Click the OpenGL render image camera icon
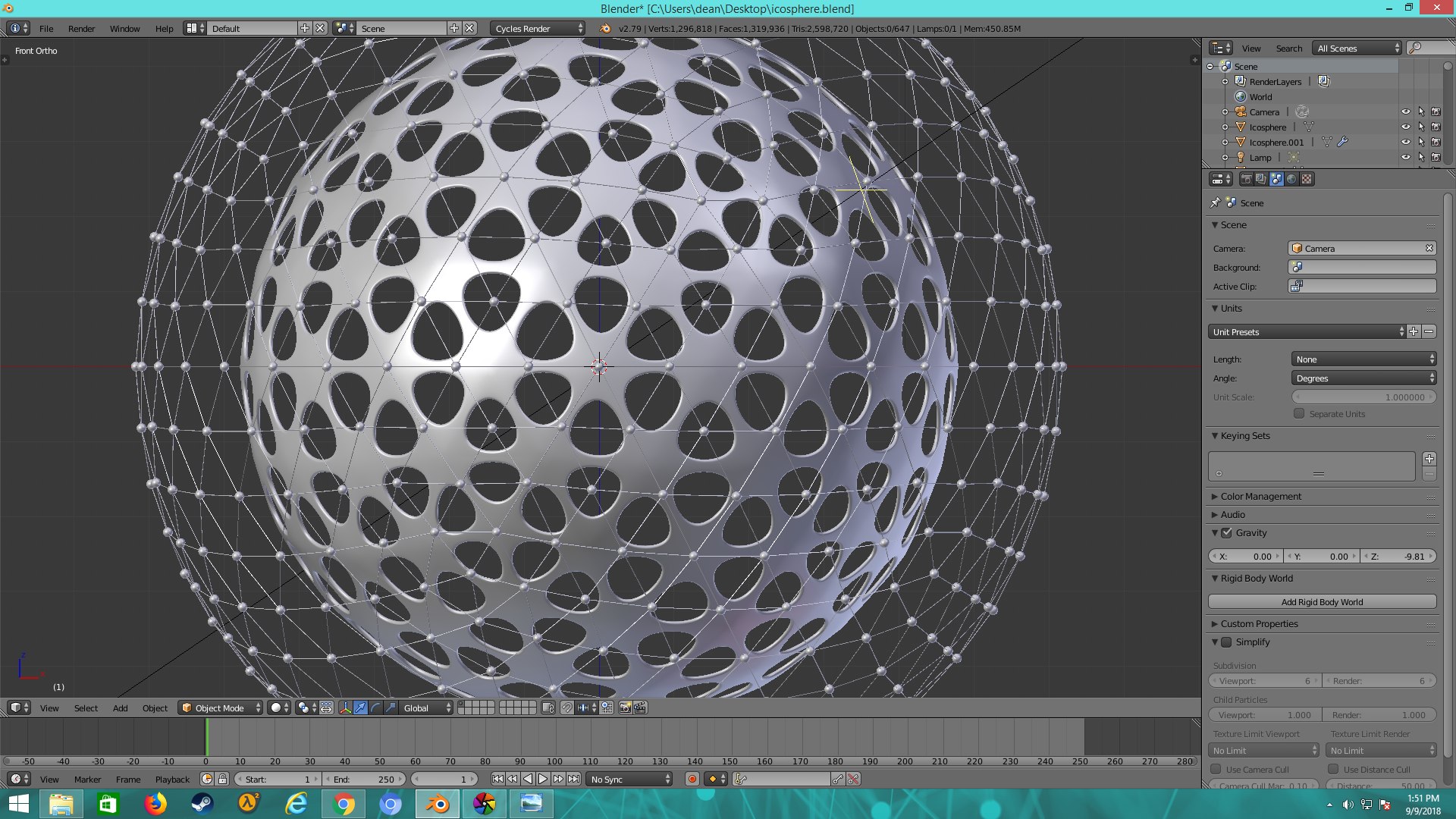Viewport: 1456px width, 819px height. coord(625,708)
